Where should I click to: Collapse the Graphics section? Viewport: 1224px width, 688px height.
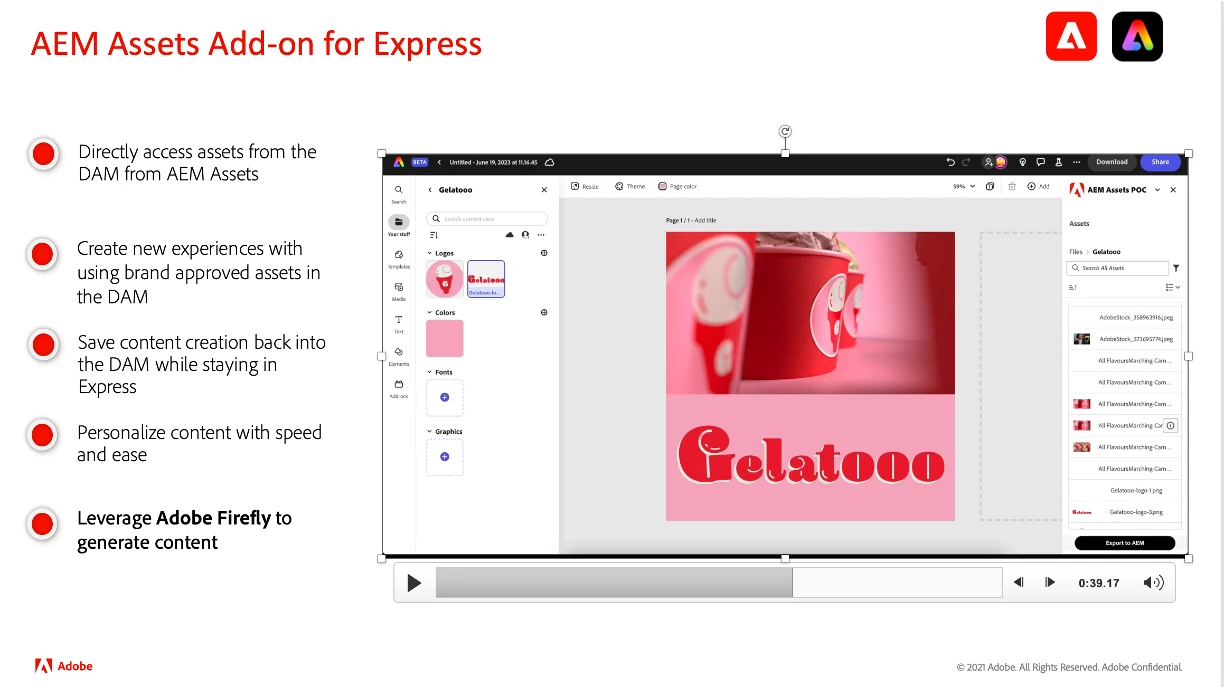(x=430, y=432)
